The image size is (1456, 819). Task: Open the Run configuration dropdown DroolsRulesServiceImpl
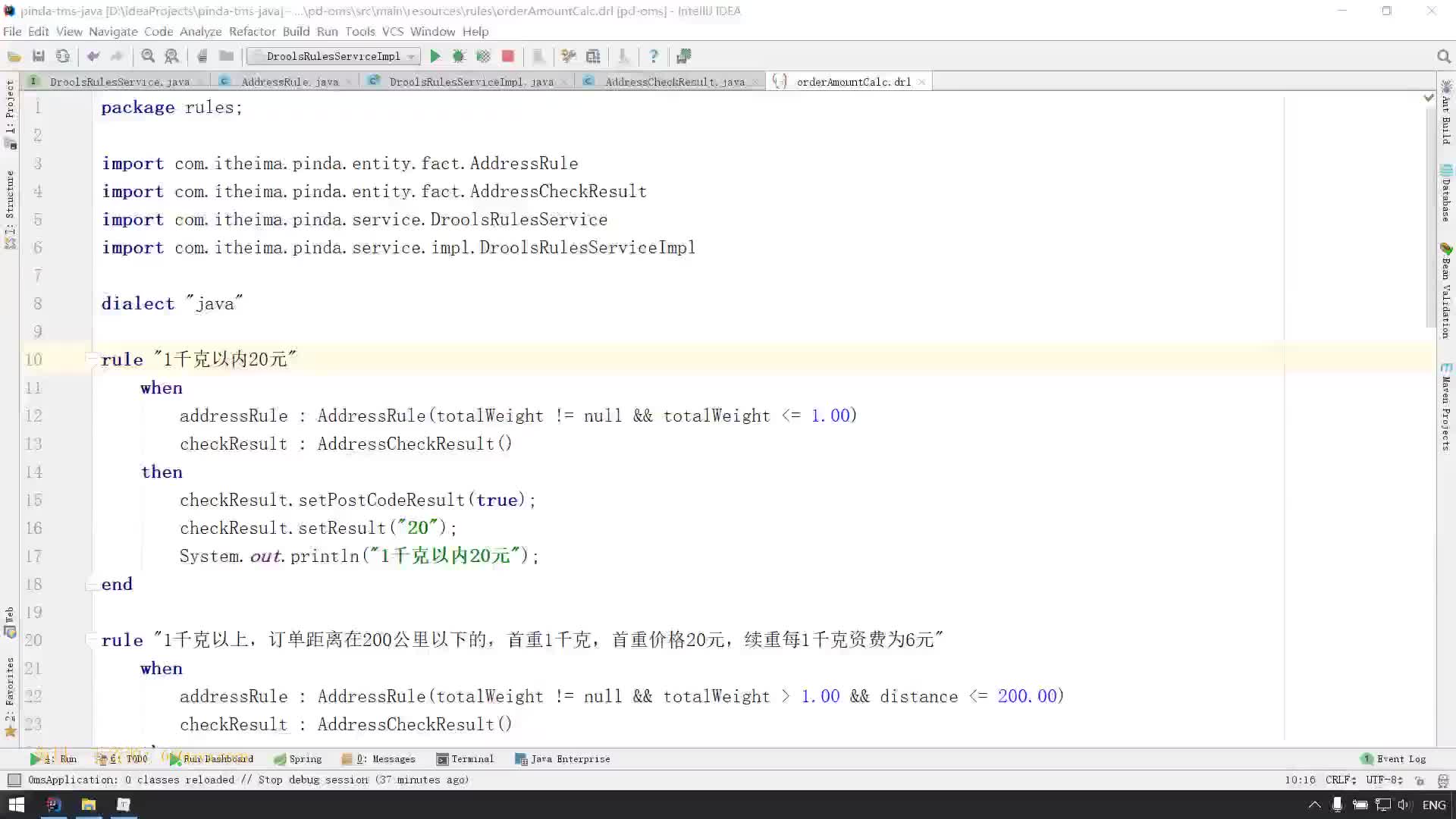333,56
